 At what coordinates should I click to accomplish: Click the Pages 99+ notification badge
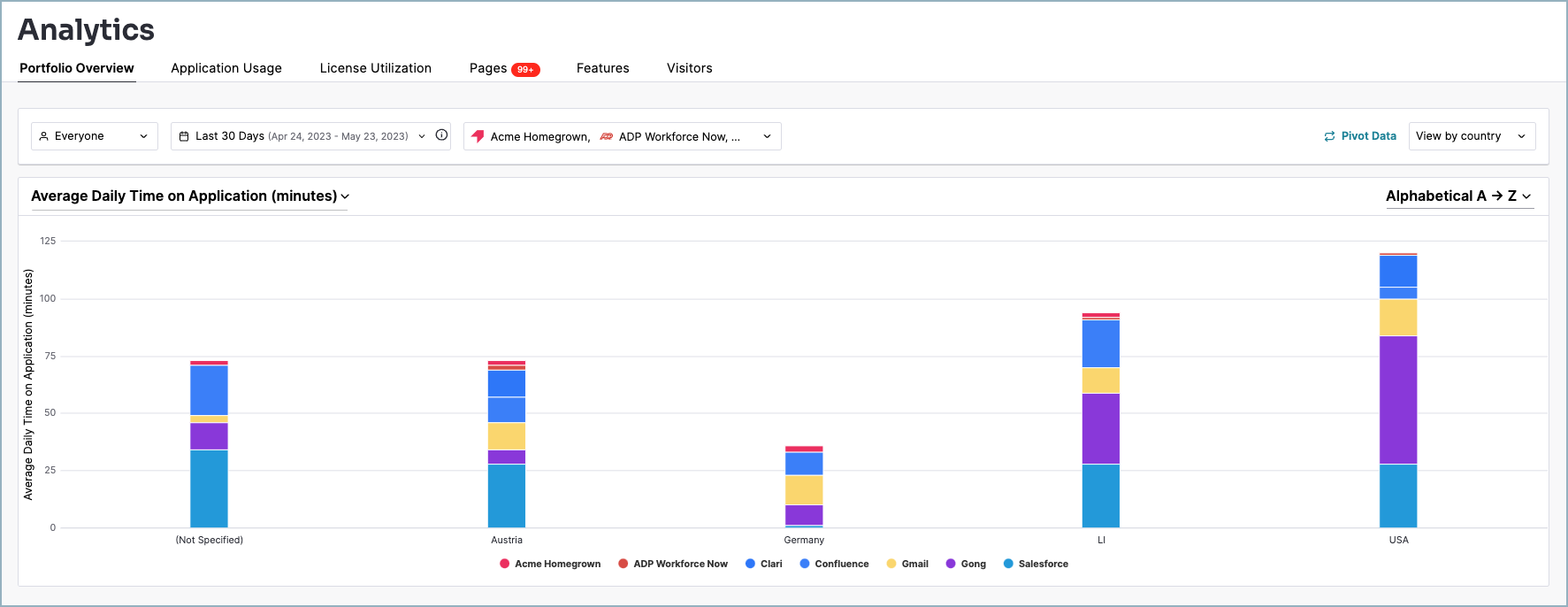tap(525, 69)
